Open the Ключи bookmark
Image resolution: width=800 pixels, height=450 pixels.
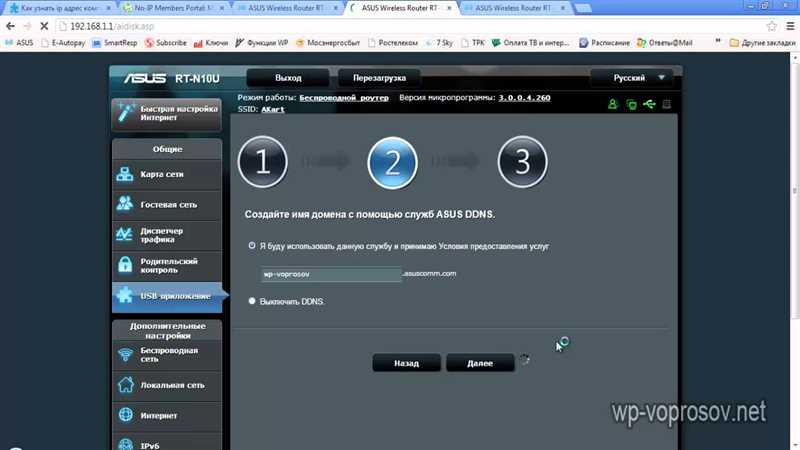pyautogui.click(x=211, y=43)
